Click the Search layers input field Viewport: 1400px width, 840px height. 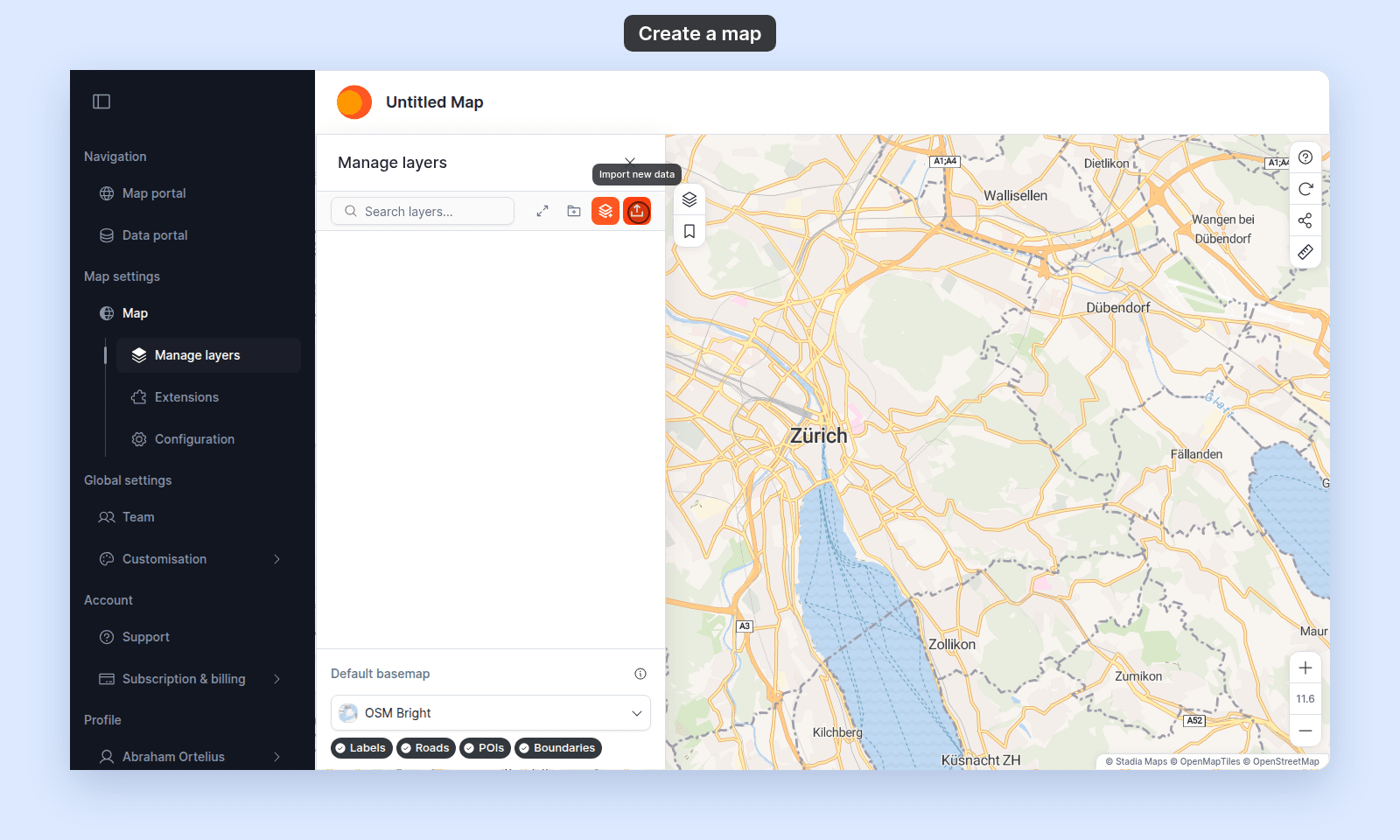point(423,211)
